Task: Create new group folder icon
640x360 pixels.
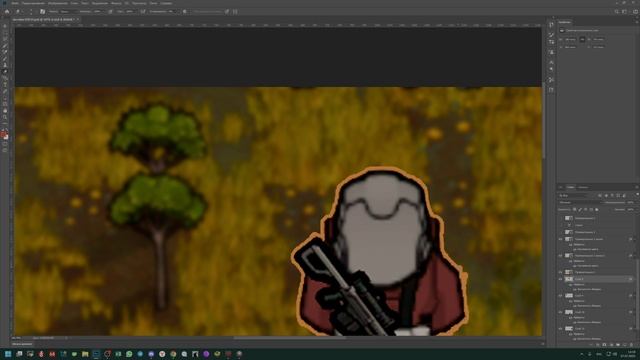Action: click(618, 344)
